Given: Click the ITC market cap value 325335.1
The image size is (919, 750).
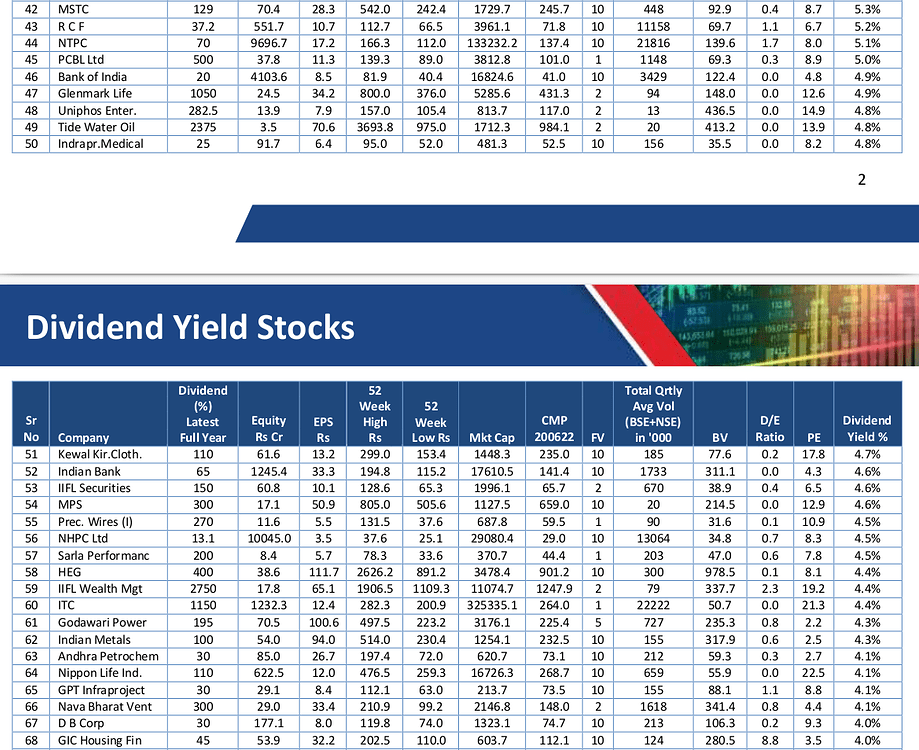Looking at the screenshot, I should (x=492, y=606).
